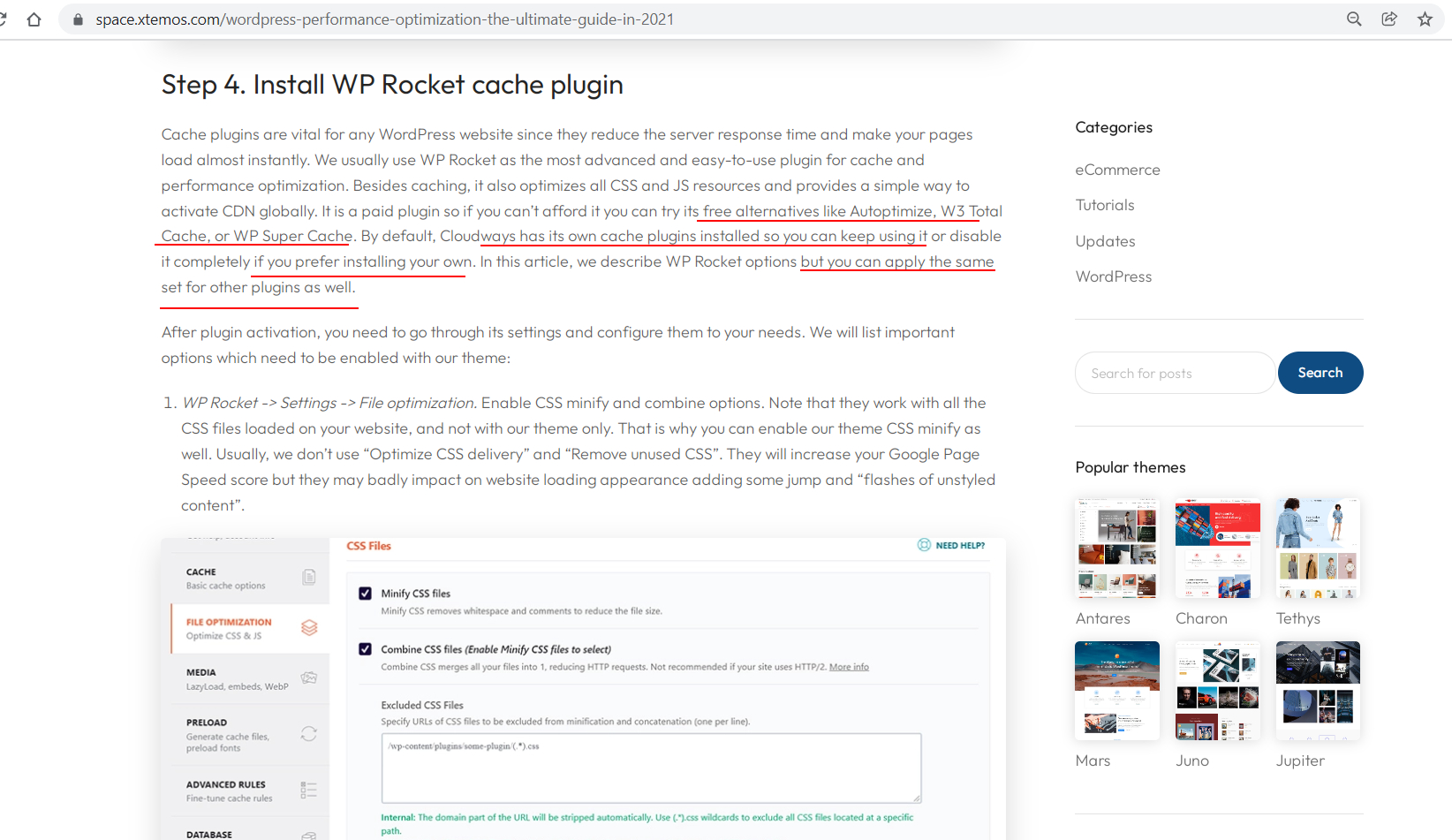Image resolution: width=1452 pixels, height=840 pixels.
Task: Open the Tethys theme thumbnail
Action: click(1318, 548)
